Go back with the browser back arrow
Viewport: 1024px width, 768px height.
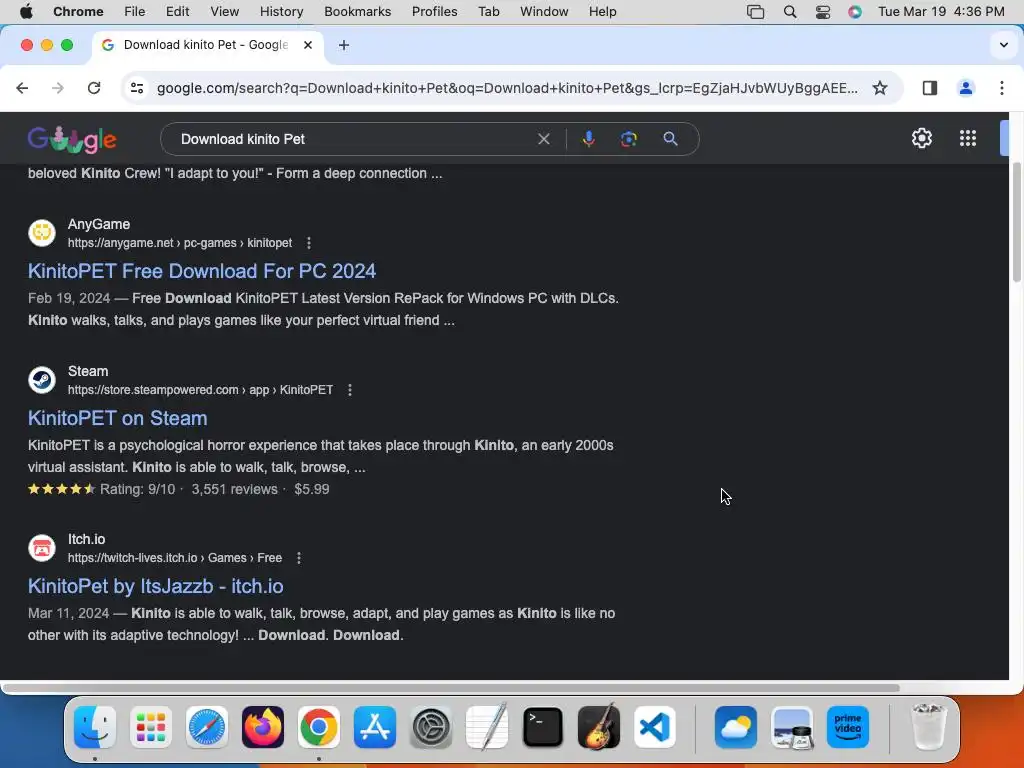tap(22, 88)
